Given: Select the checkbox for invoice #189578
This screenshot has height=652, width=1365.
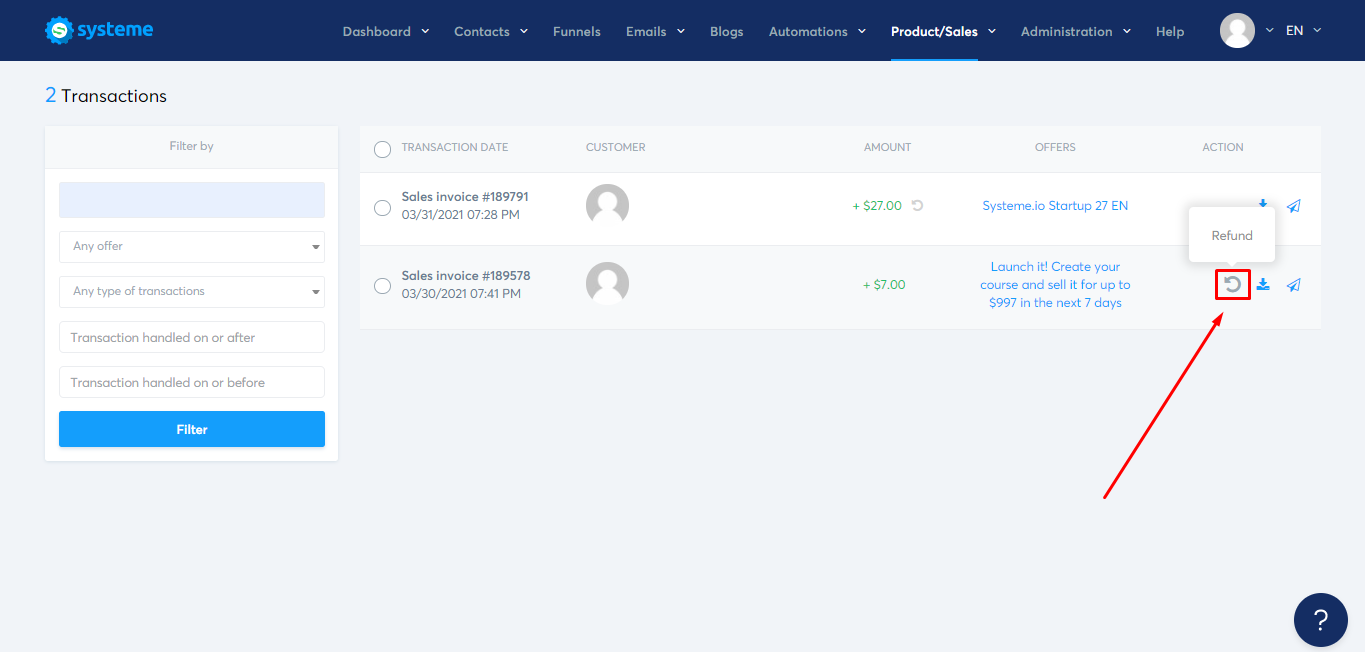Looking at the screenshot, I should (x=382, y=284).
